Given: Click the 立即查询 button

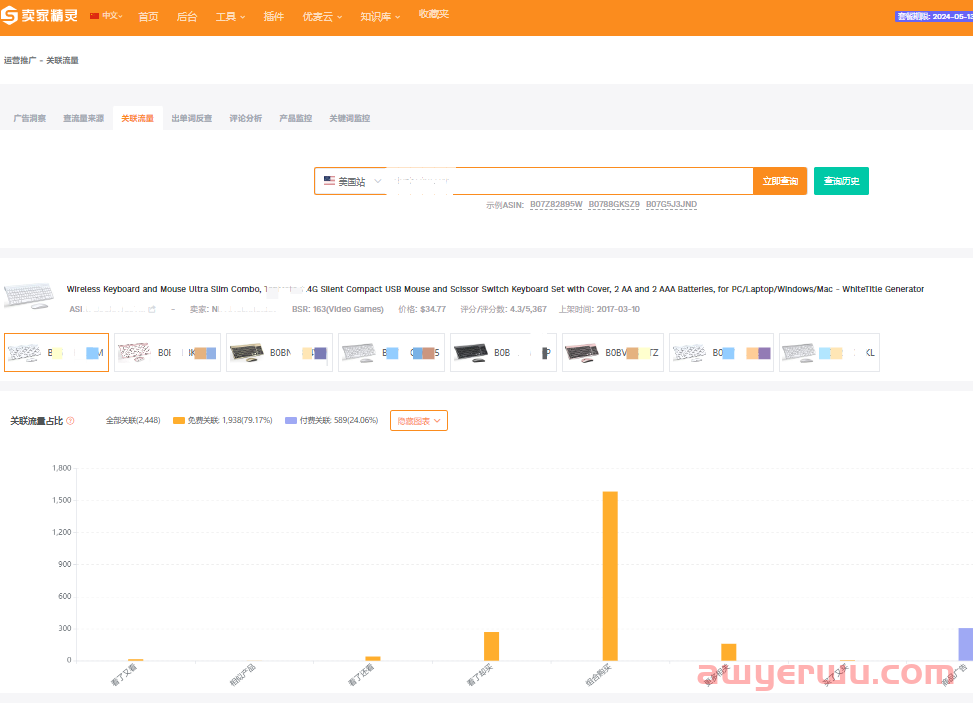Looking at the screenshot, I should click(780, 181).
